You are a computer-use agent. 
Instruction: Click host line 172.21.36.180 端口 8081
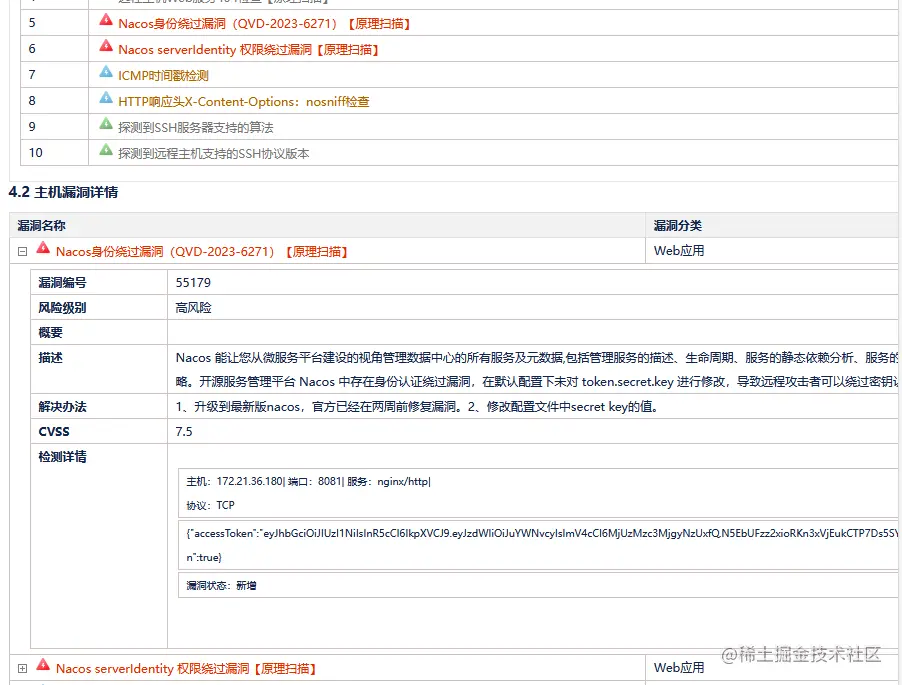click(308, 481)
